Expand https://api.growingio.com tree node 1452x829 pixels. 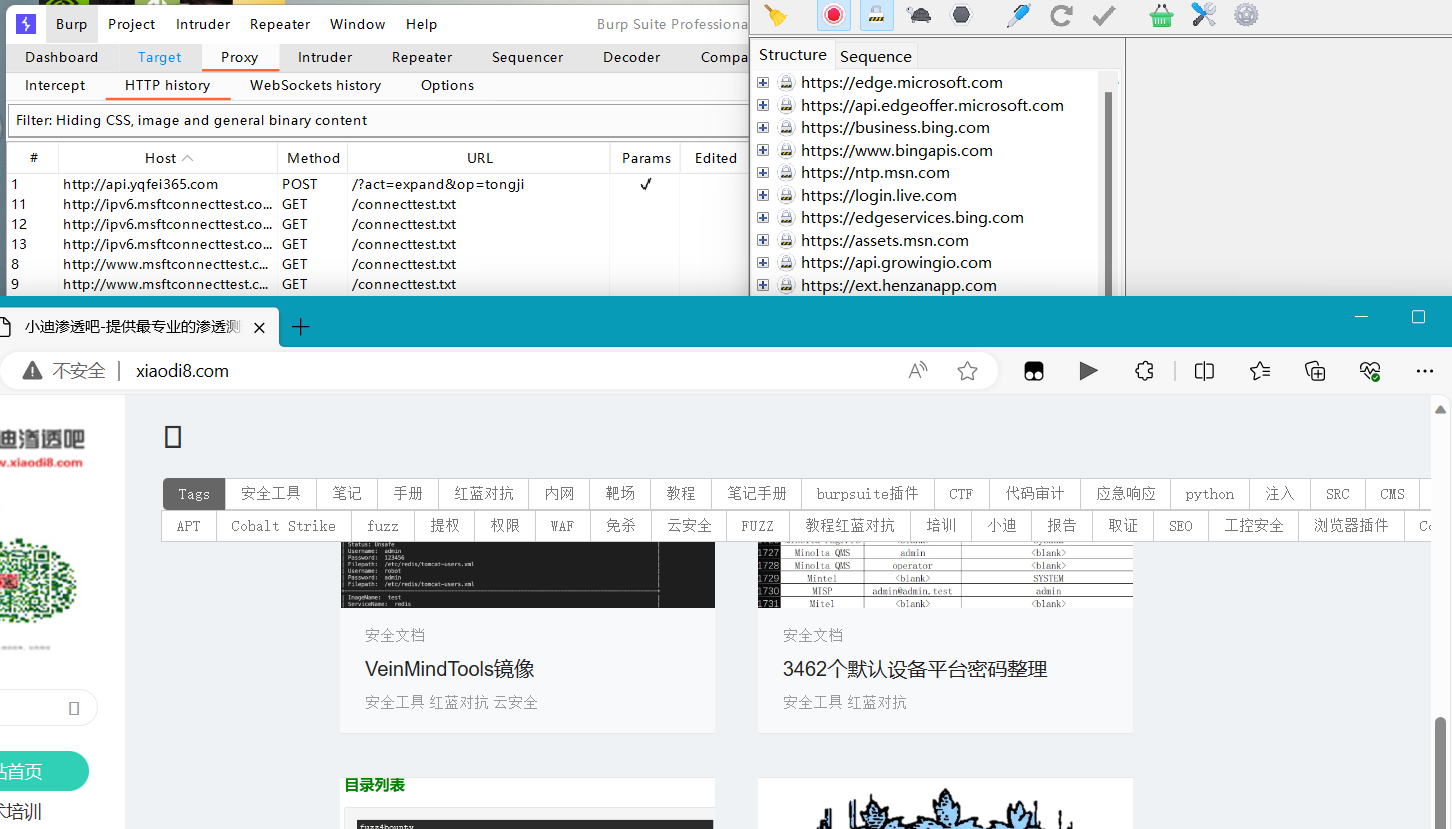point(763,263)
